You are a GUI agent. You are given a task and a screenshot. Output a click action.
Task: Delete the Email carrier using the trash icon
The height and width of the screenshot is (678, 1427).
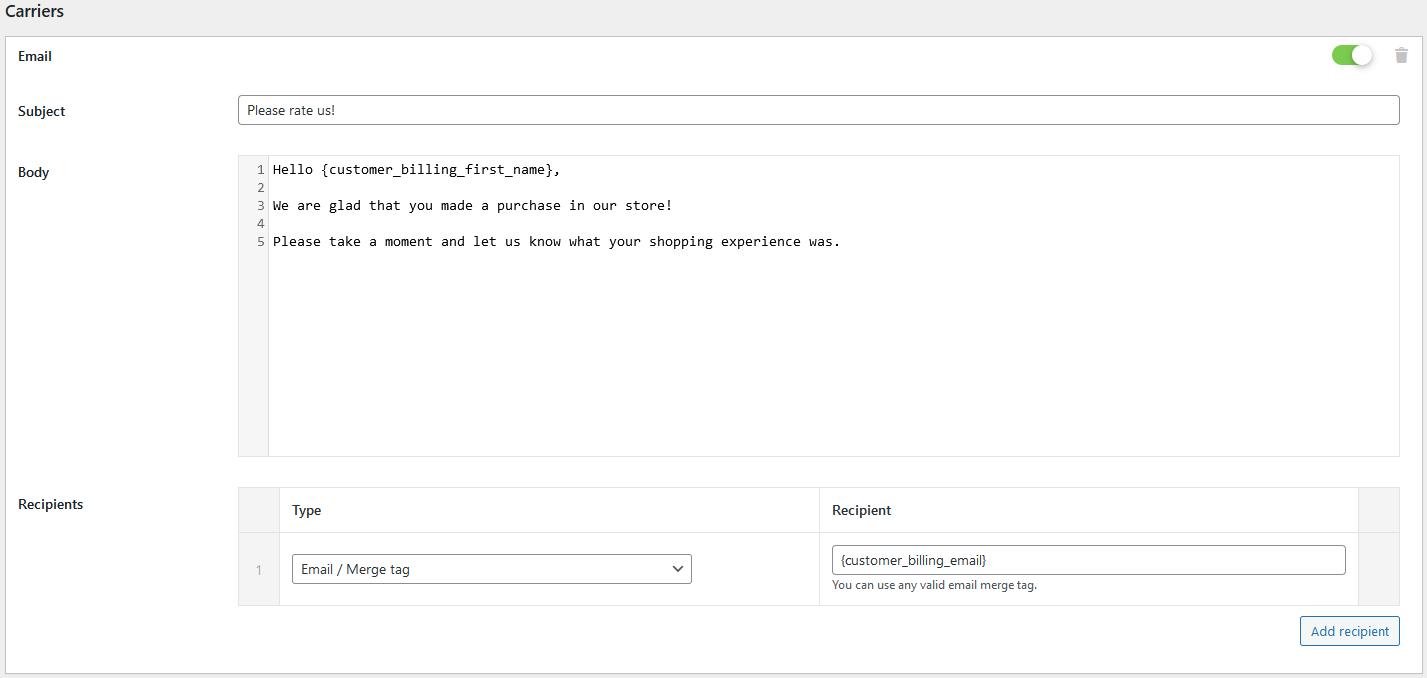1400,55
